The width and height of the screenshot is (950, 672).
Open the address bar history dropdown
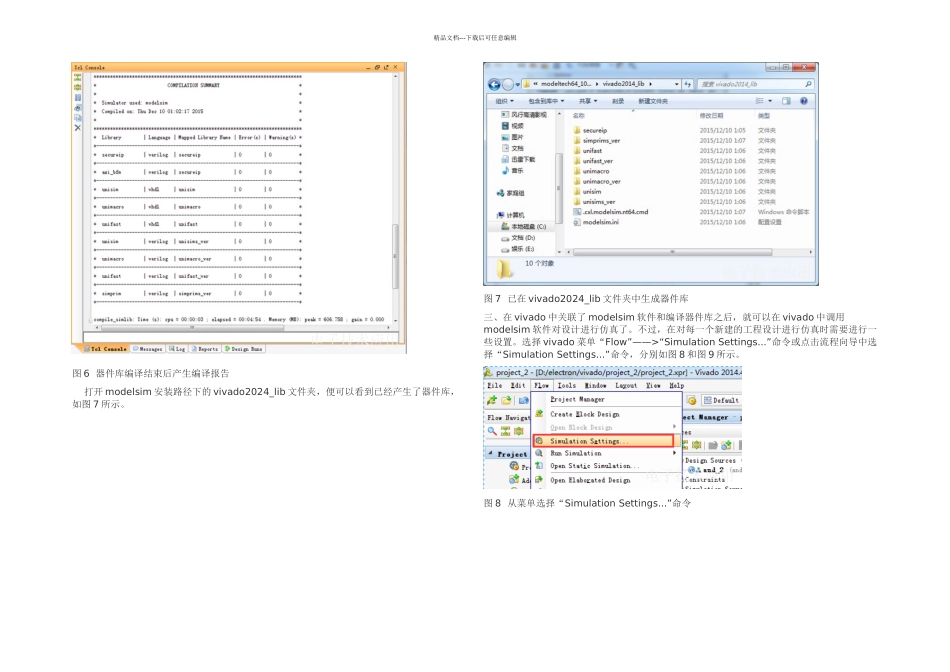676,84
